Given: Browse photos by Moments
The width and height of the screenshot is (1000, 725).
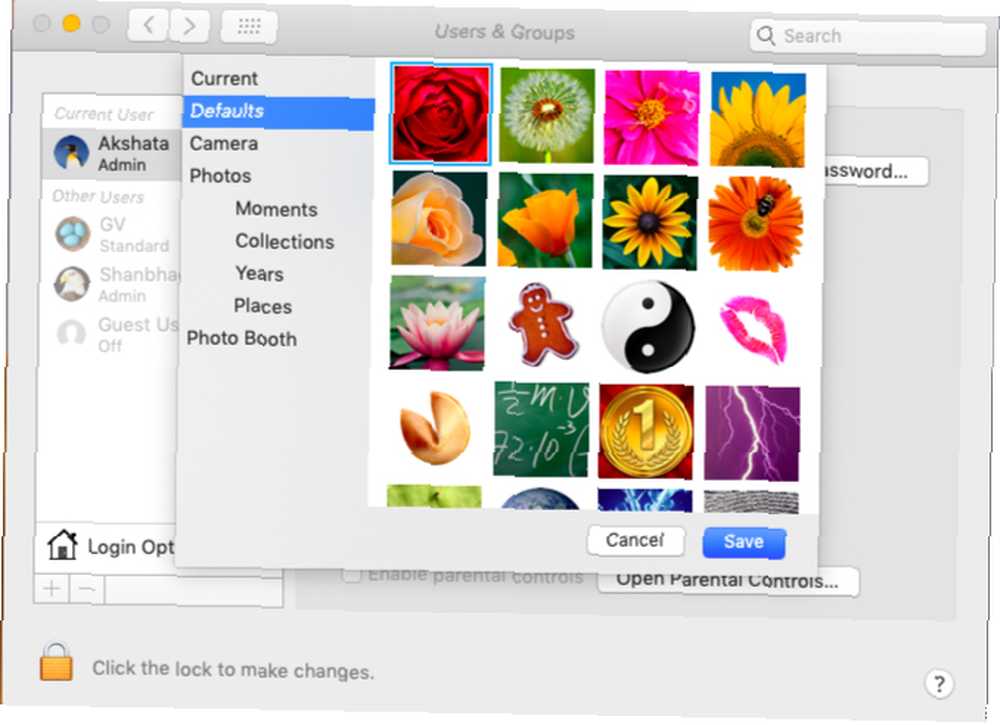Looking at the screenshot, I should coord(276,209).
